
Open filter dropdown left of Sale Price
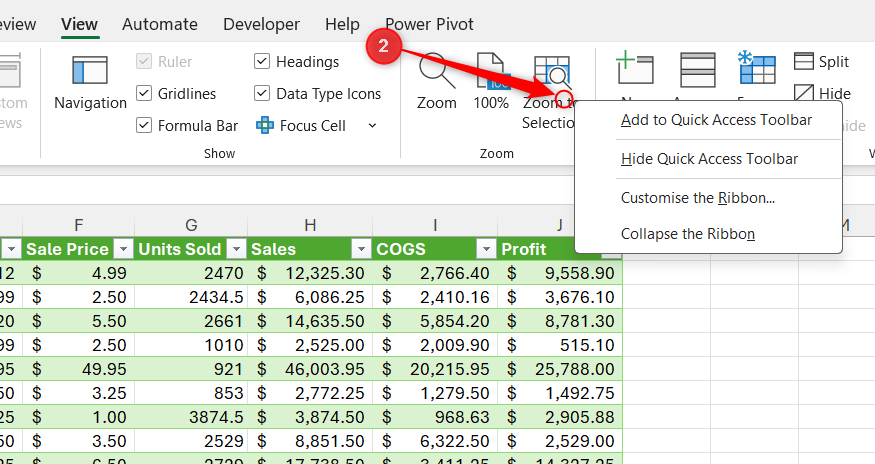(11, 249)
